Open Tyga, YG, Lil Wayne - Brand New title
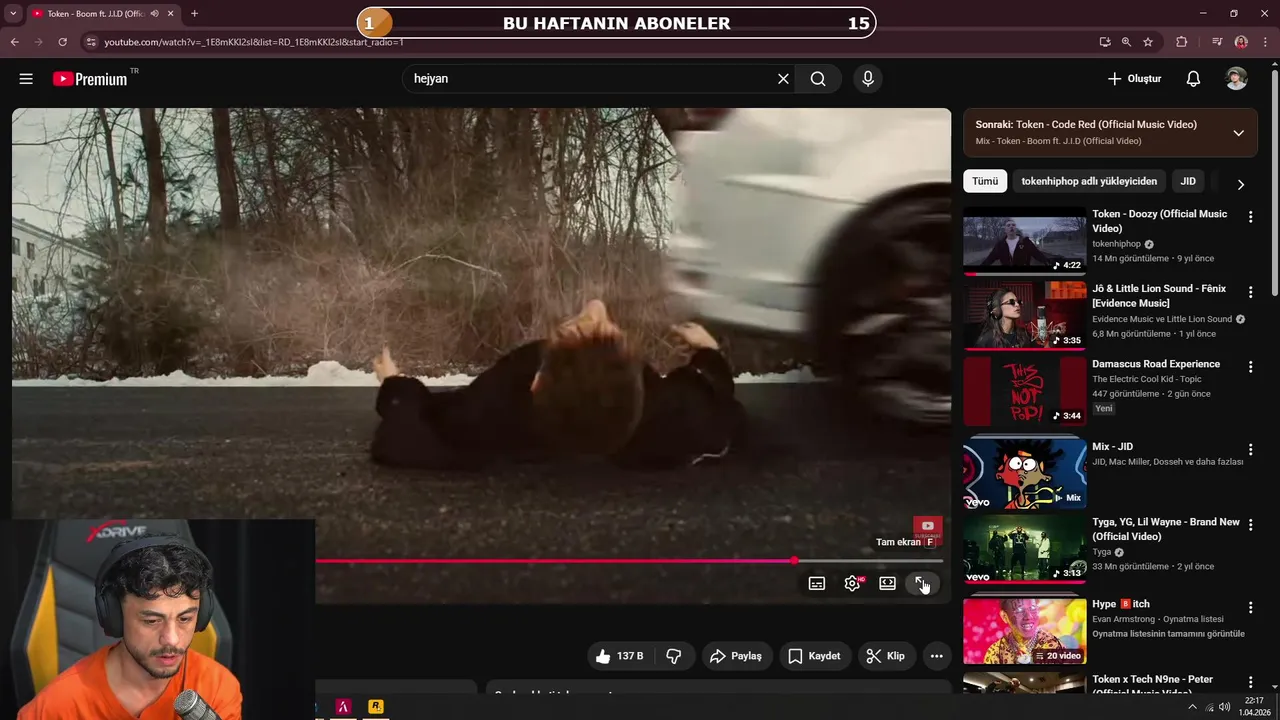 tap(1165, 529)
